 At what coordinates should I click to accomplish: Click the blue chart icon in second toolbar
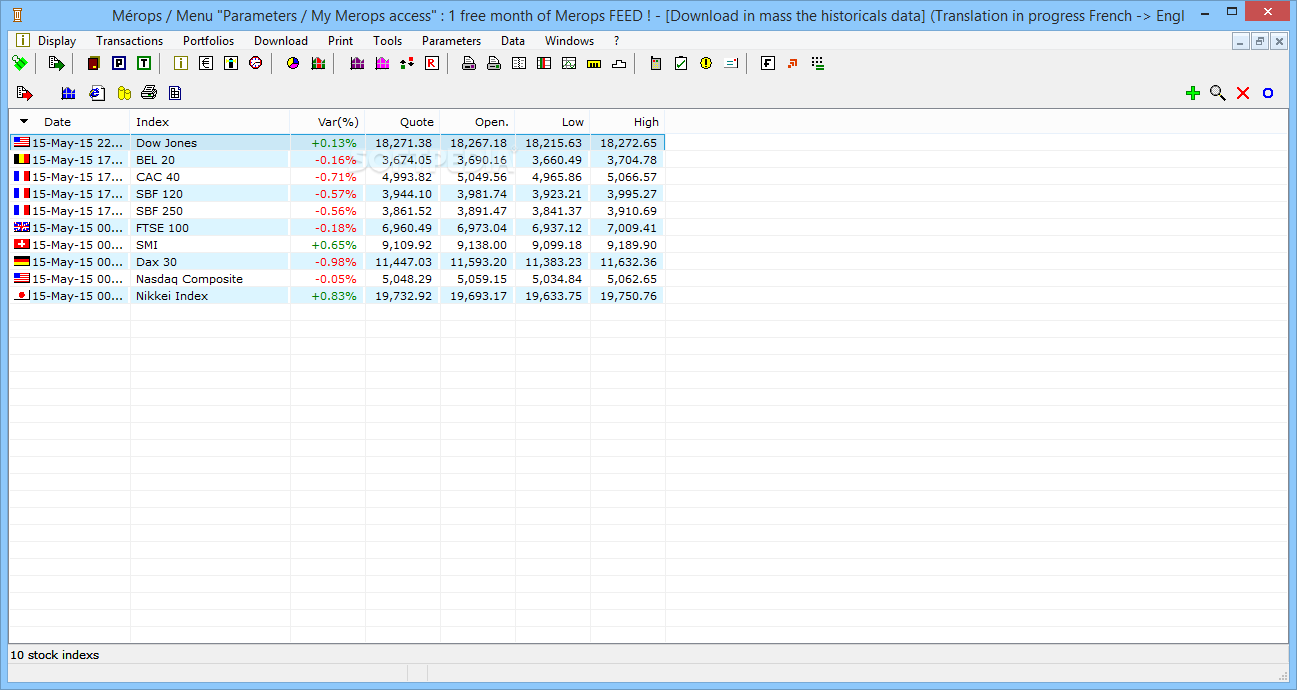tap(69, 93)
